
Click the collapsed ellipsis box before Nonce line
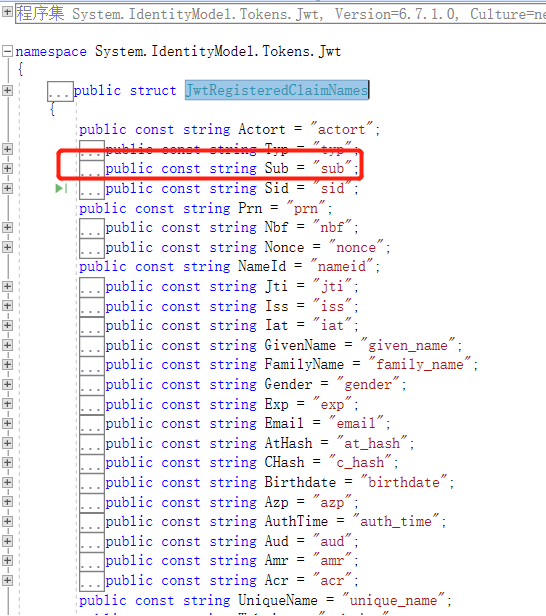[x=92, y=248]
